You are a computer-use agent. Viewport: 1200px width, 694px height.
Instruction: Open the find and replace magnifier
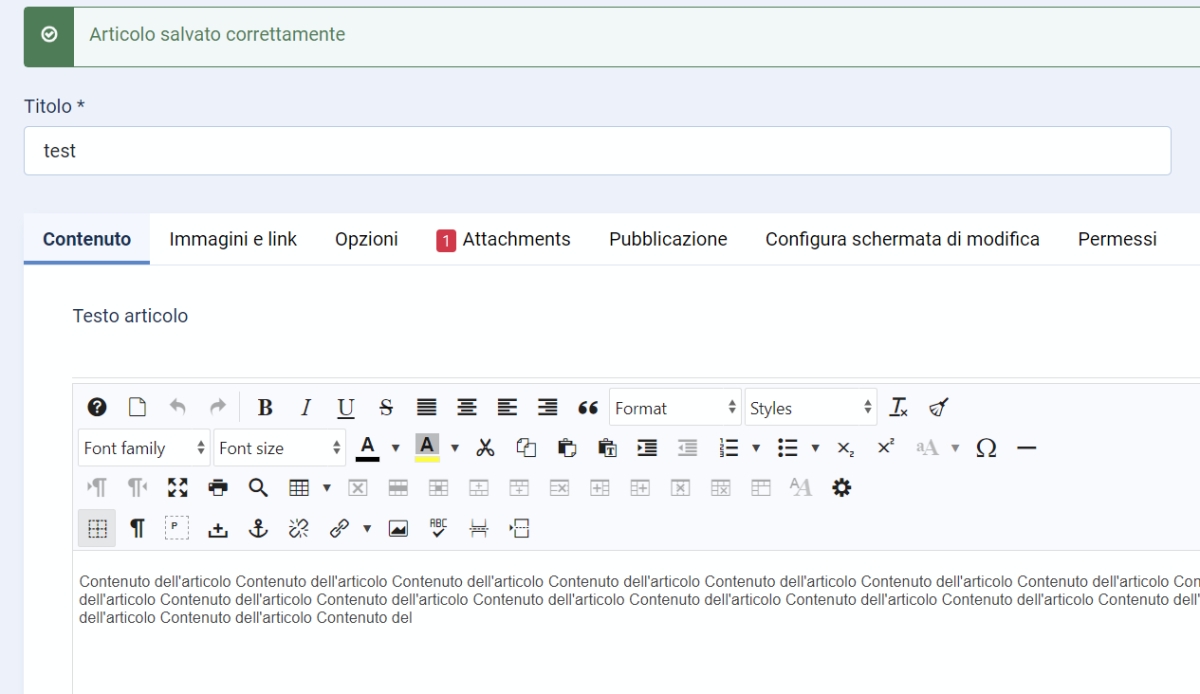(258, 488)
